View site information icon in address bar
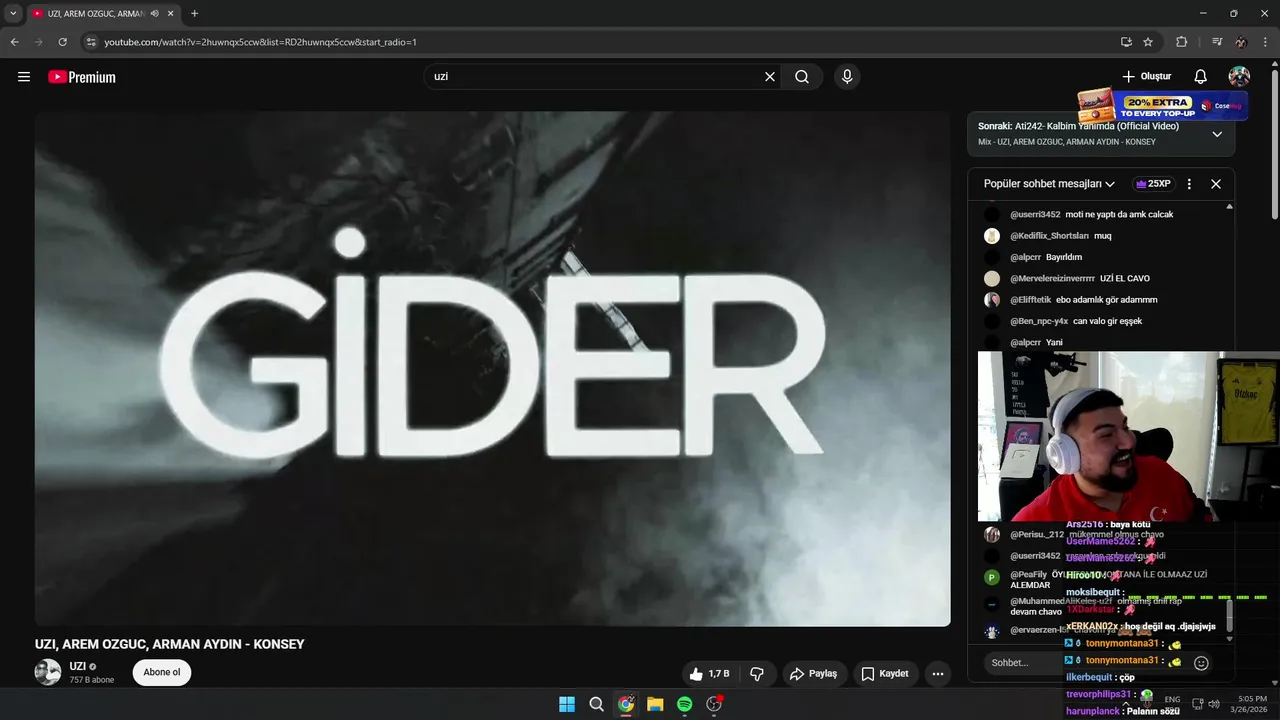Screen dimensions: 1280x720 click(91, 42)
